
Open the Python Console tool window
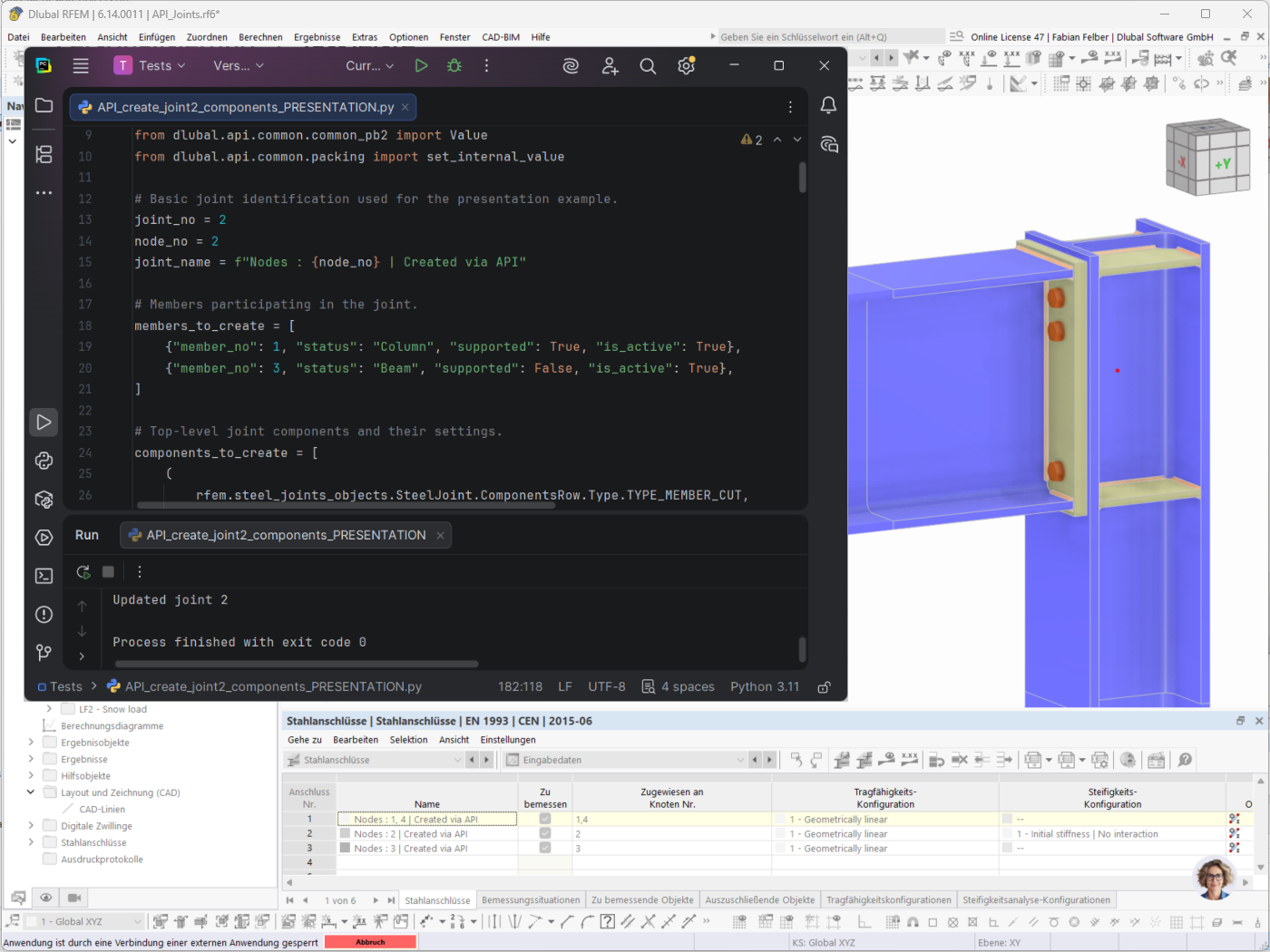pyautogui.click(x=44, y=461)
